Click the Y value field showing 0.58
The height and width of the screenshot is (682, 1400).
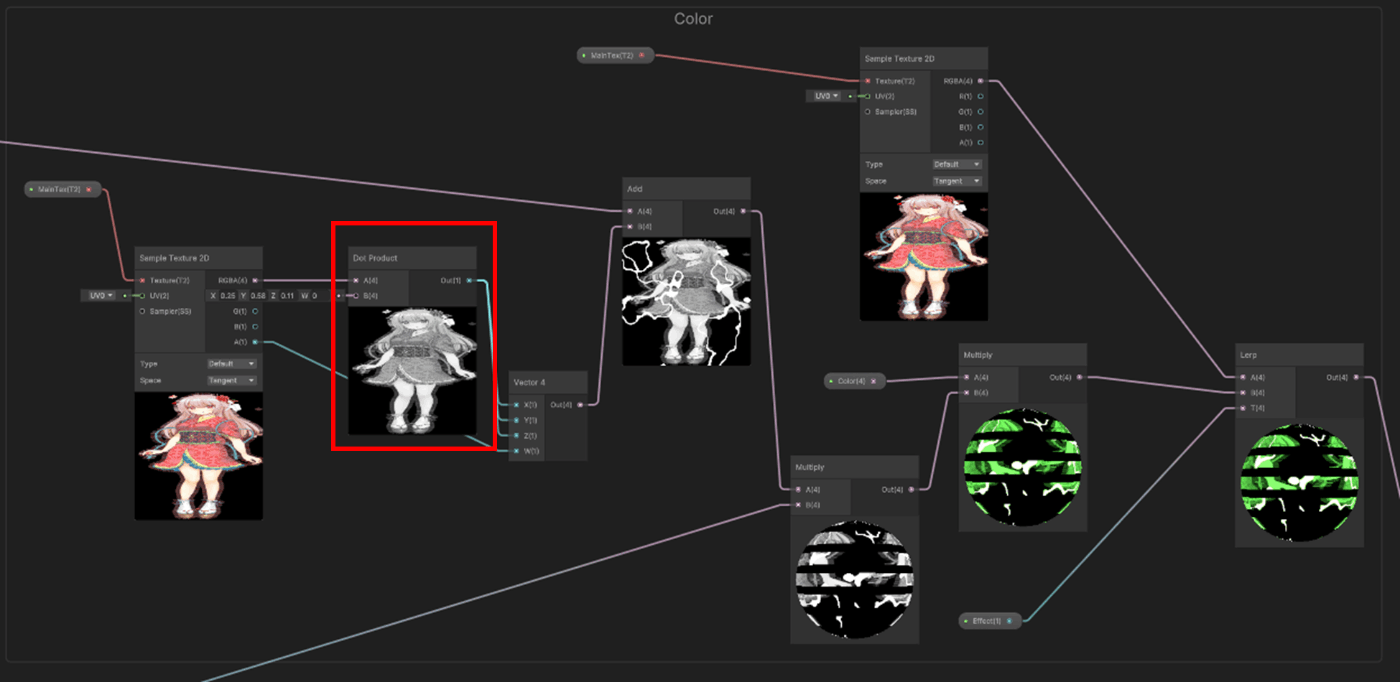pos(259,296)
